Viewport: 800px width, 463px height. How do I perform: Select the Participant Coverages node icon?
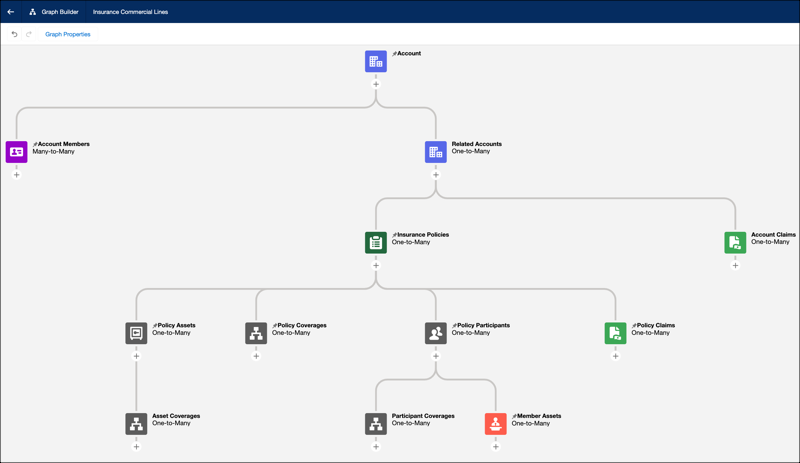[x=376, y=424]
